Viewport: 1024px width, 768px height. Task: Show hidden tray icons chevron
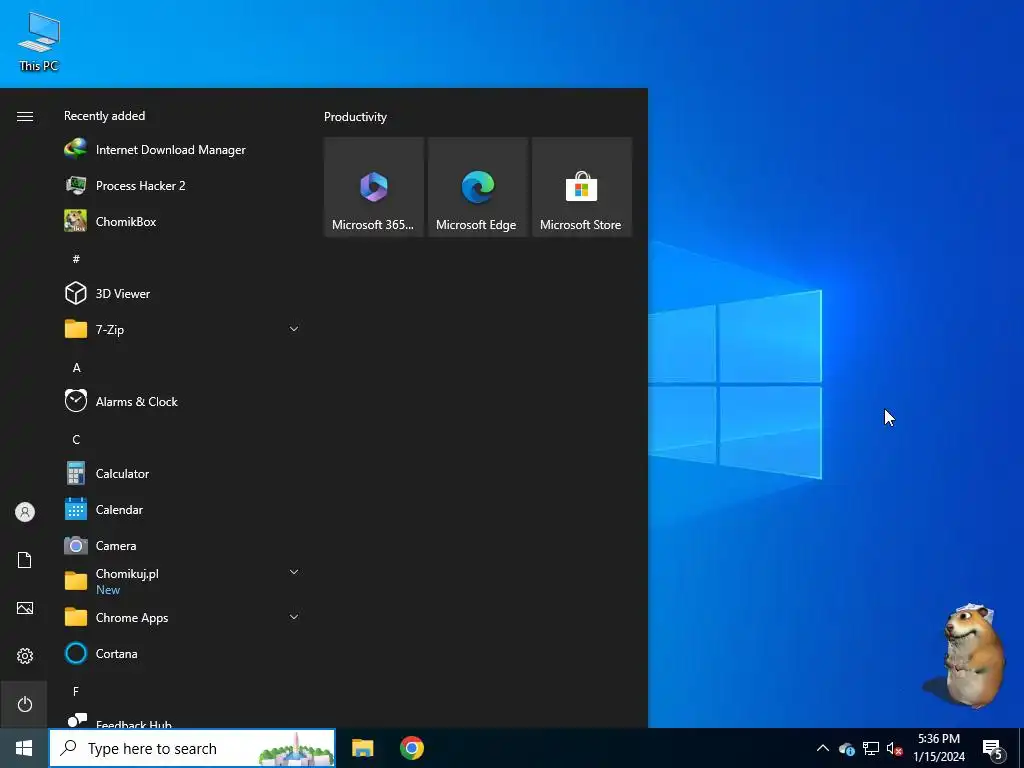click(x=823, y=748)
